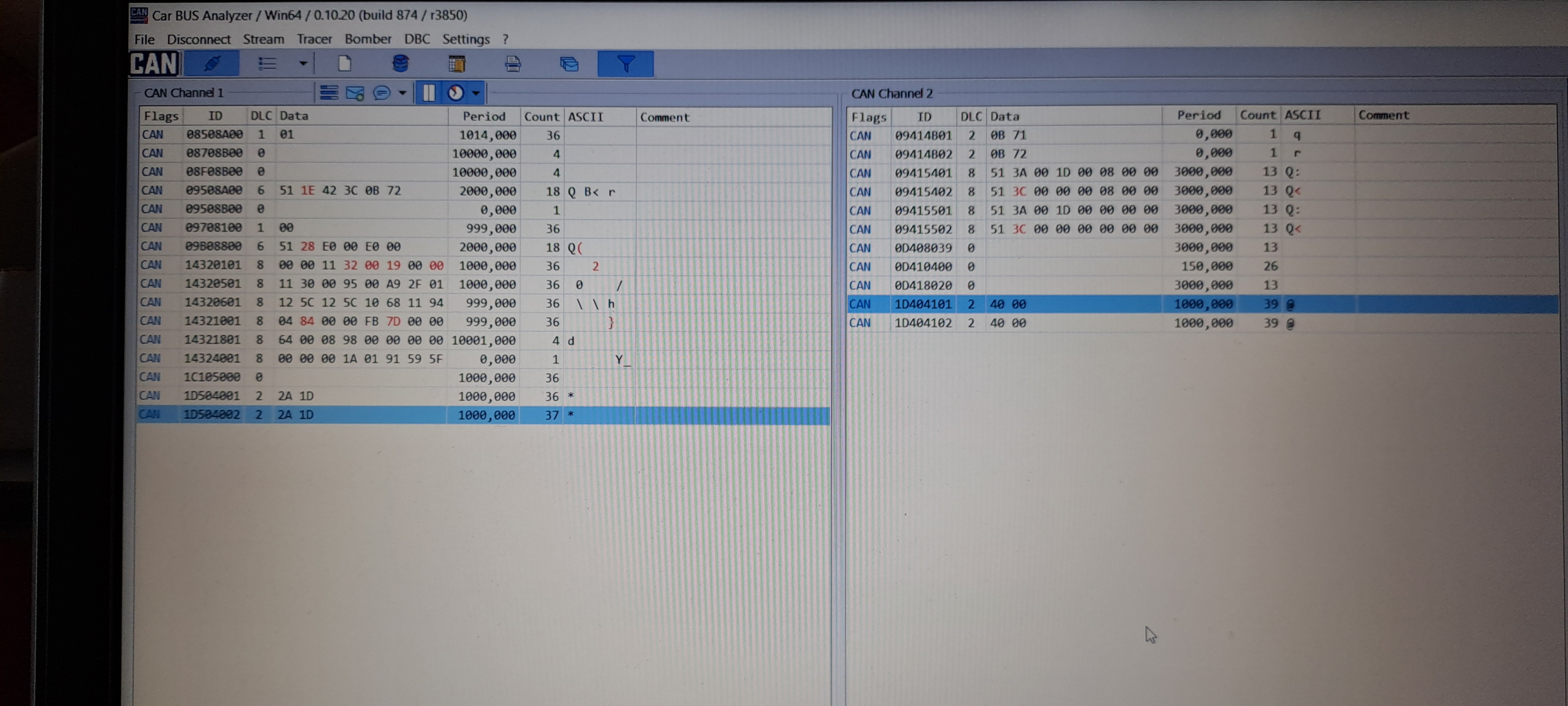
Task: Toggle the clock period display button
Action: pos(455,93)
